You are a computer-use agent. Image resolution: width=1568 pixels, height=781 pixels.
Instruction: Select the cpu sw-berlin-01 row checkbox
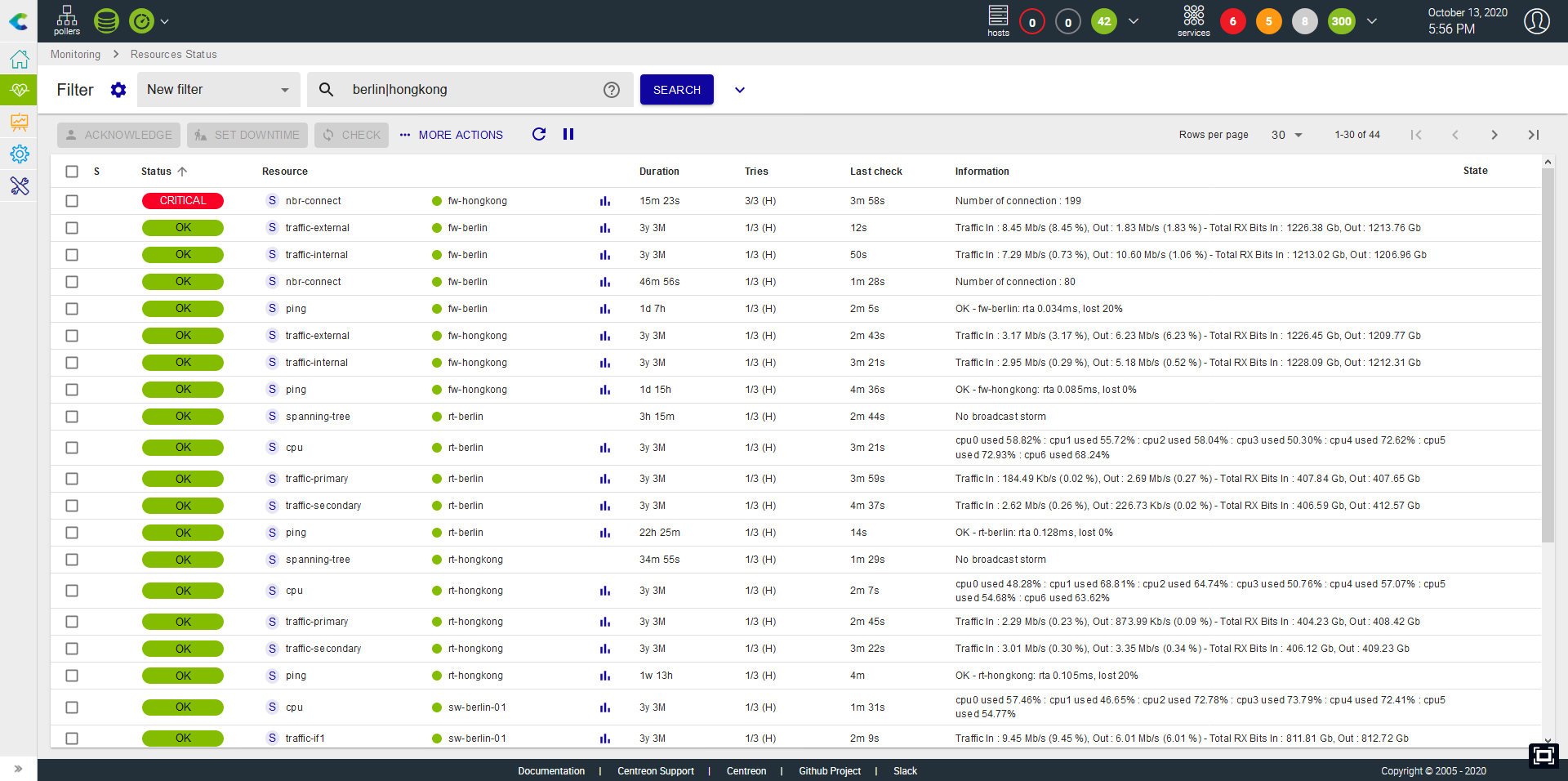coord(72,707)
